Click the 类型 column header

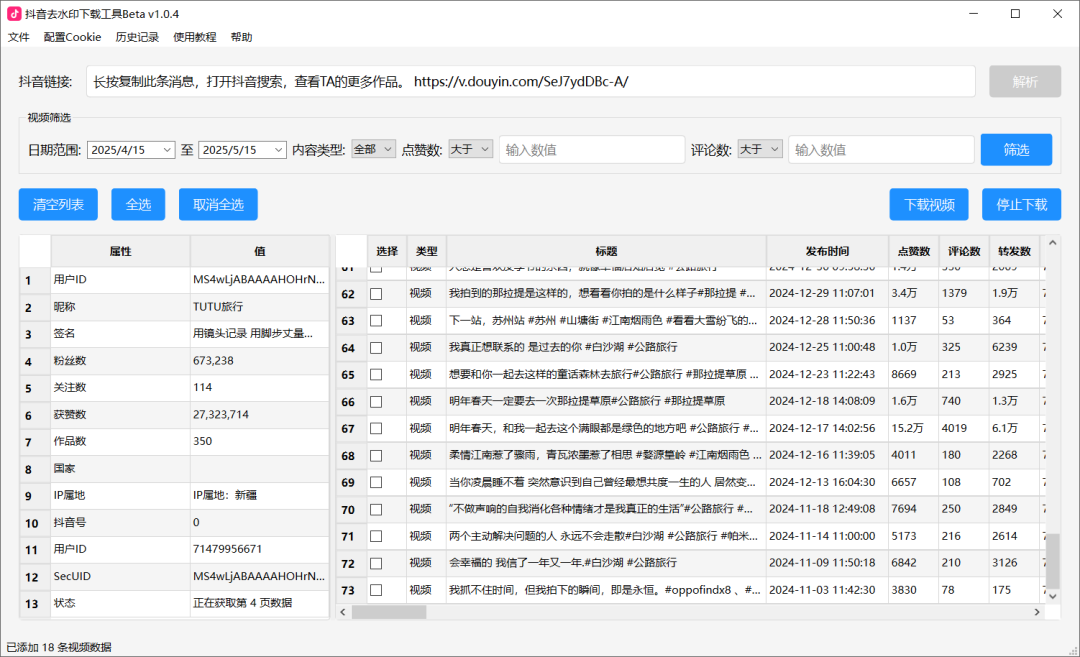coord(426,251)
